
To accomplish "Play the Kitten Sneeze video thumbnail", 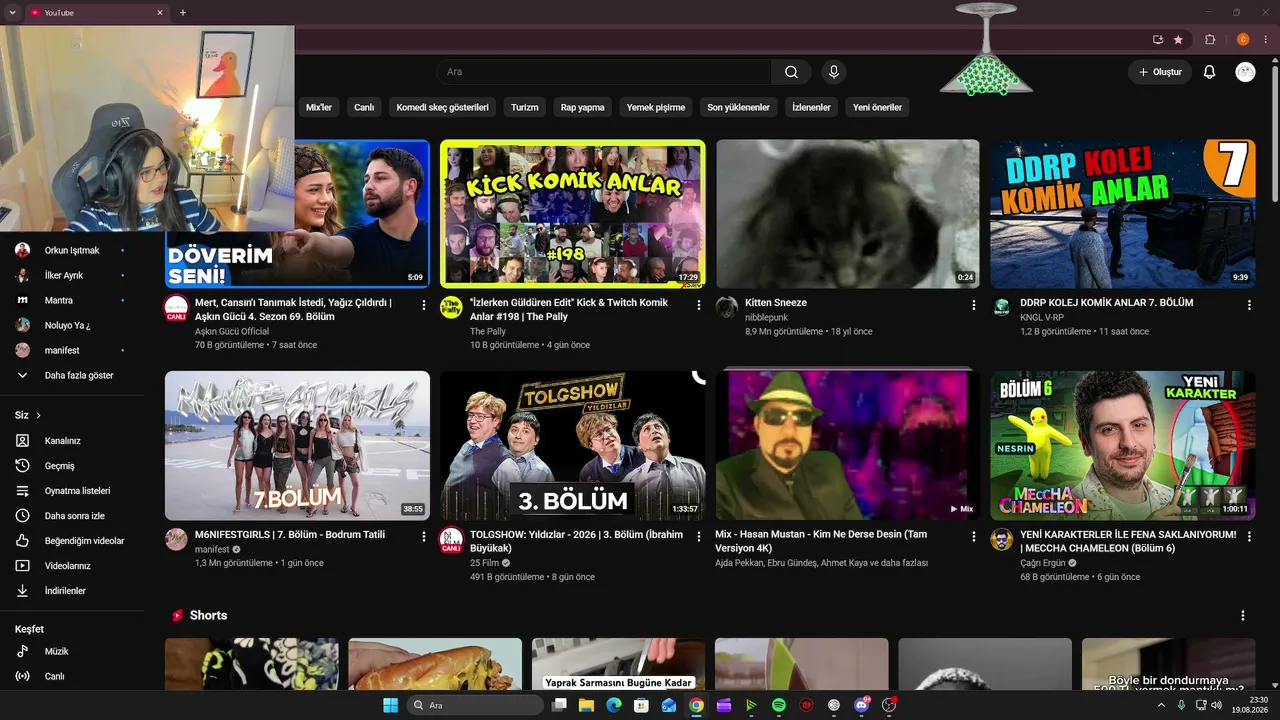I will tap(847, 214).
